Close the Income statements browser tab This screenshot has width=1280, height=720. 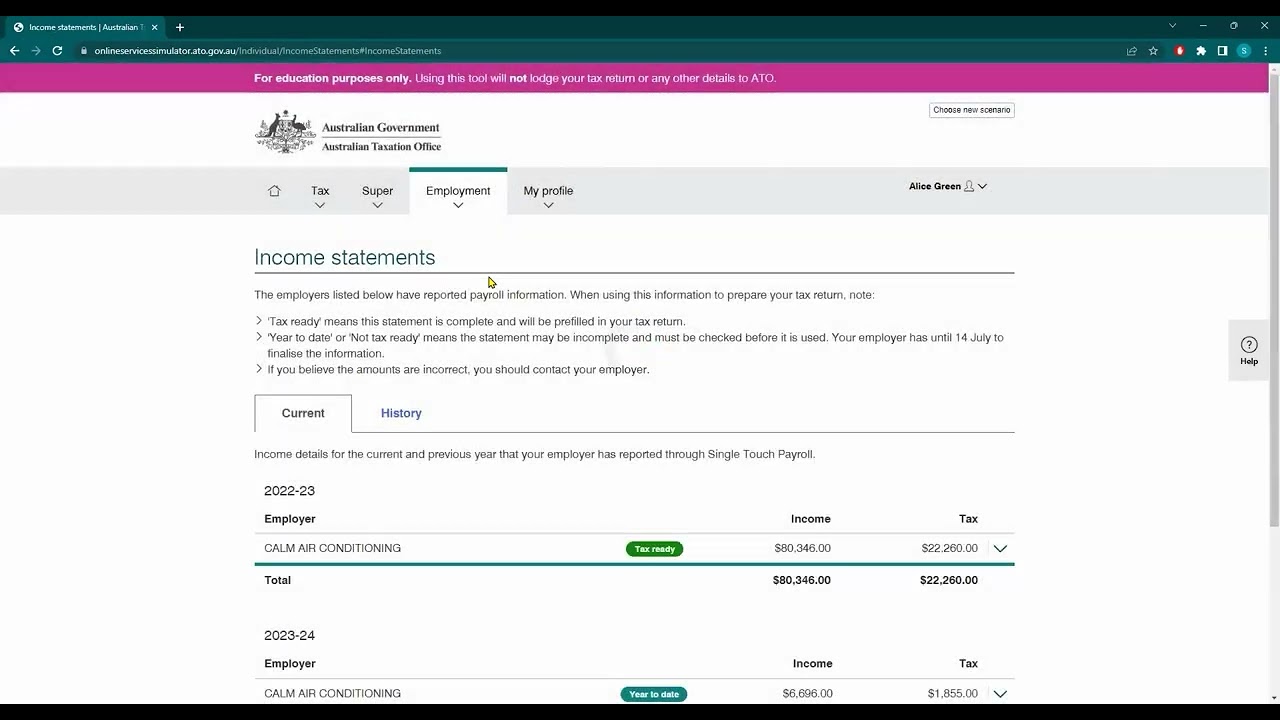[155, 27]
